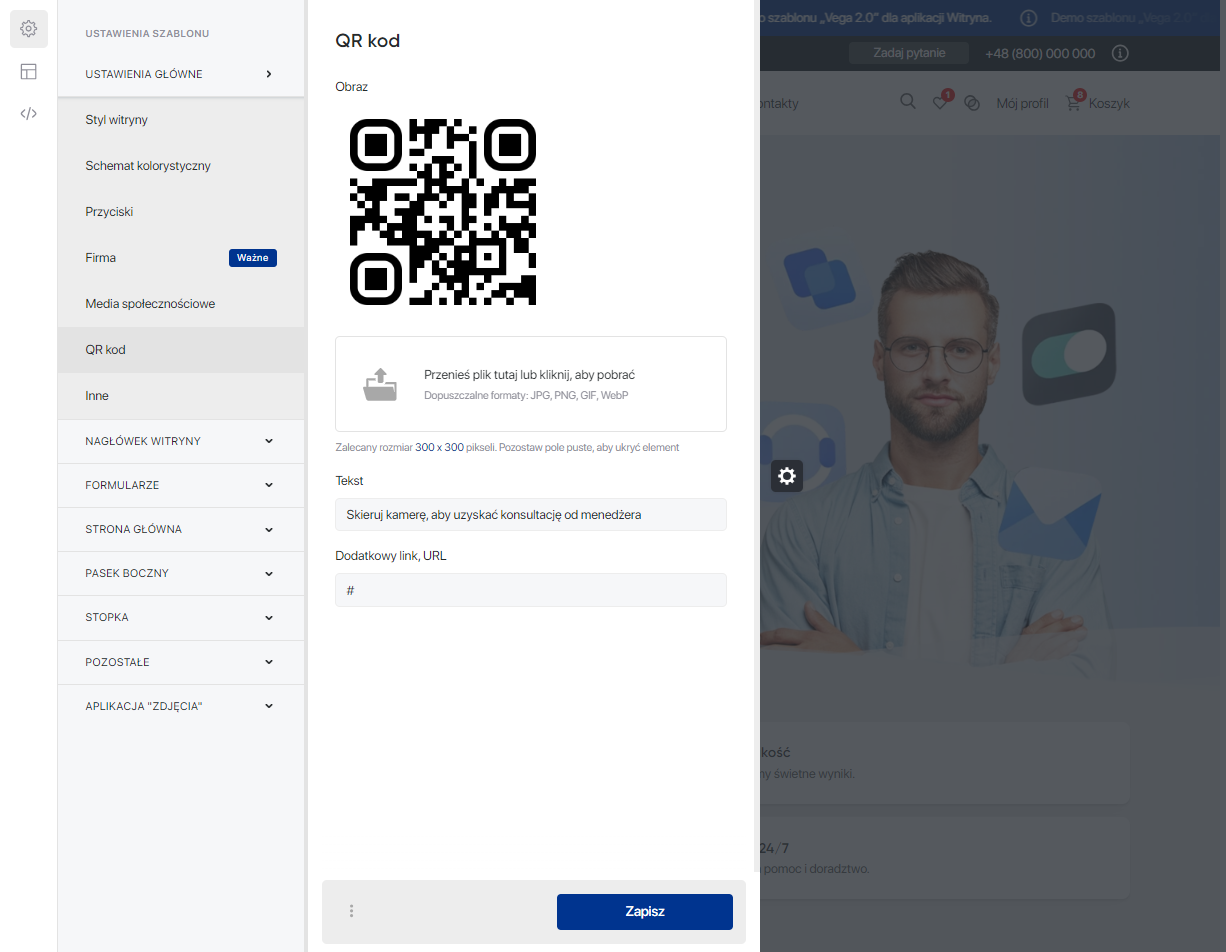This screenshot has height=952, width=1226.
Task: Open the settings gear in the far-left sidebar
Action: (x=28, y=28)
